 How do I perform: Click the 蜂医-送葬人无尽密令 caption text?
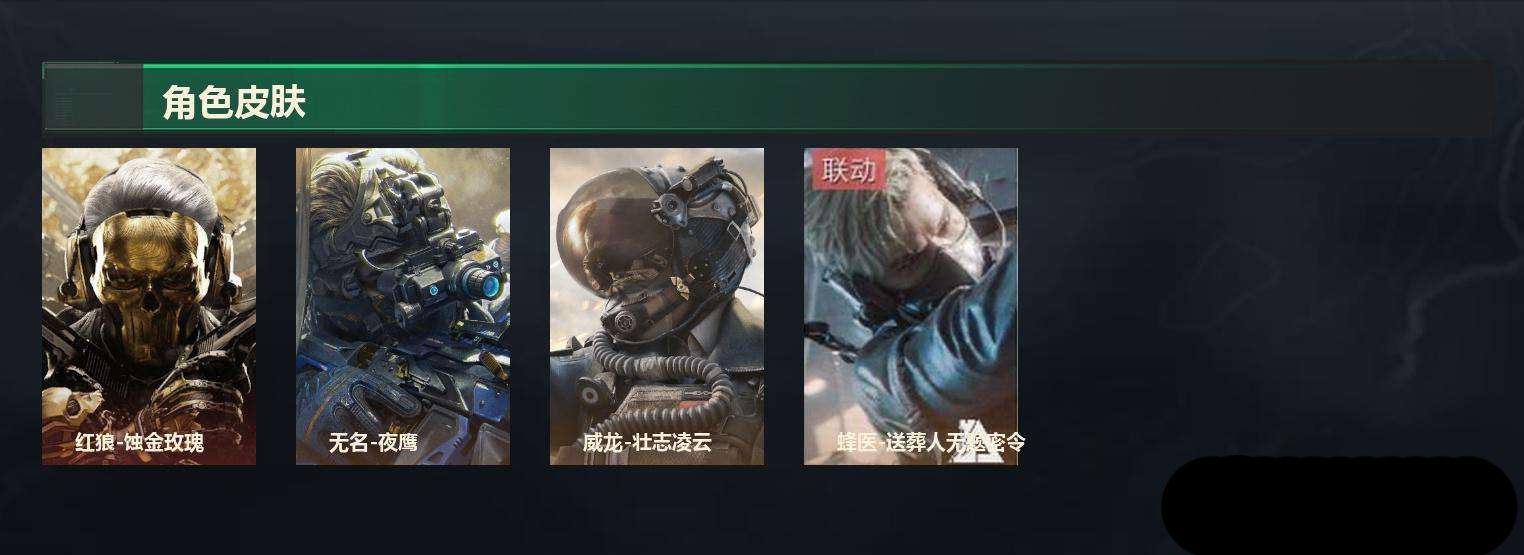[x=931, y=442]
